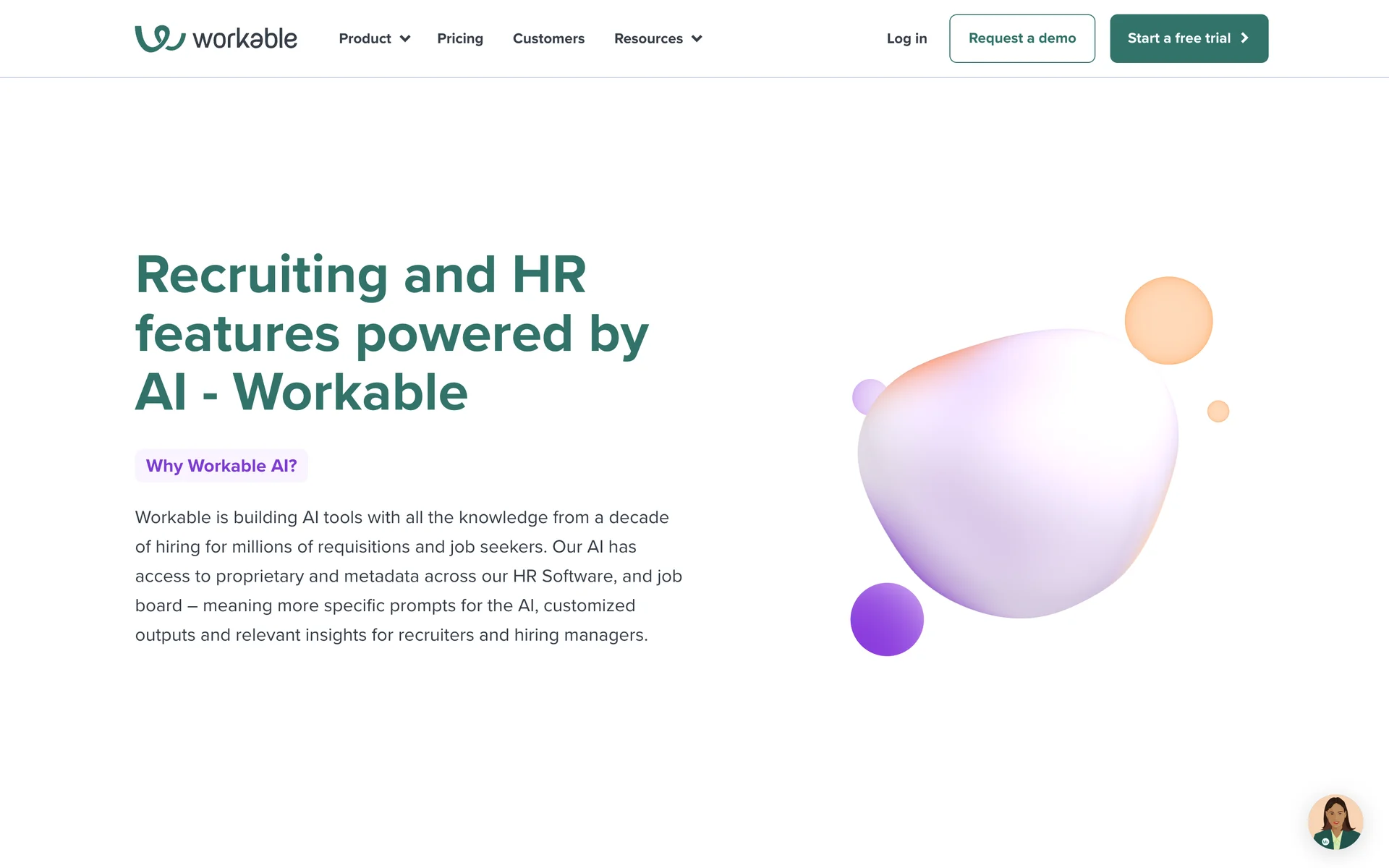Viewport: 1389px width, 868px height.
Task: Click the Workable logo icon
Action: click(160, 38)
